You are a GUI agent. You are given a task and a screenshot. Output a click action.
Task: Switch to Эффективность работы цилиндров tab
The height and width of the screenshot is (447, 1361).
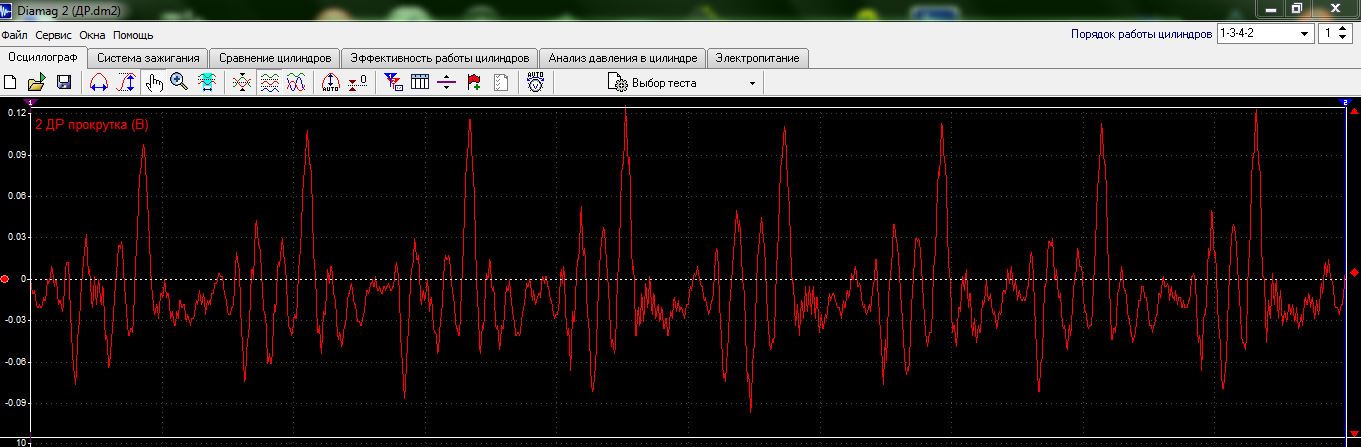[440, 58]
